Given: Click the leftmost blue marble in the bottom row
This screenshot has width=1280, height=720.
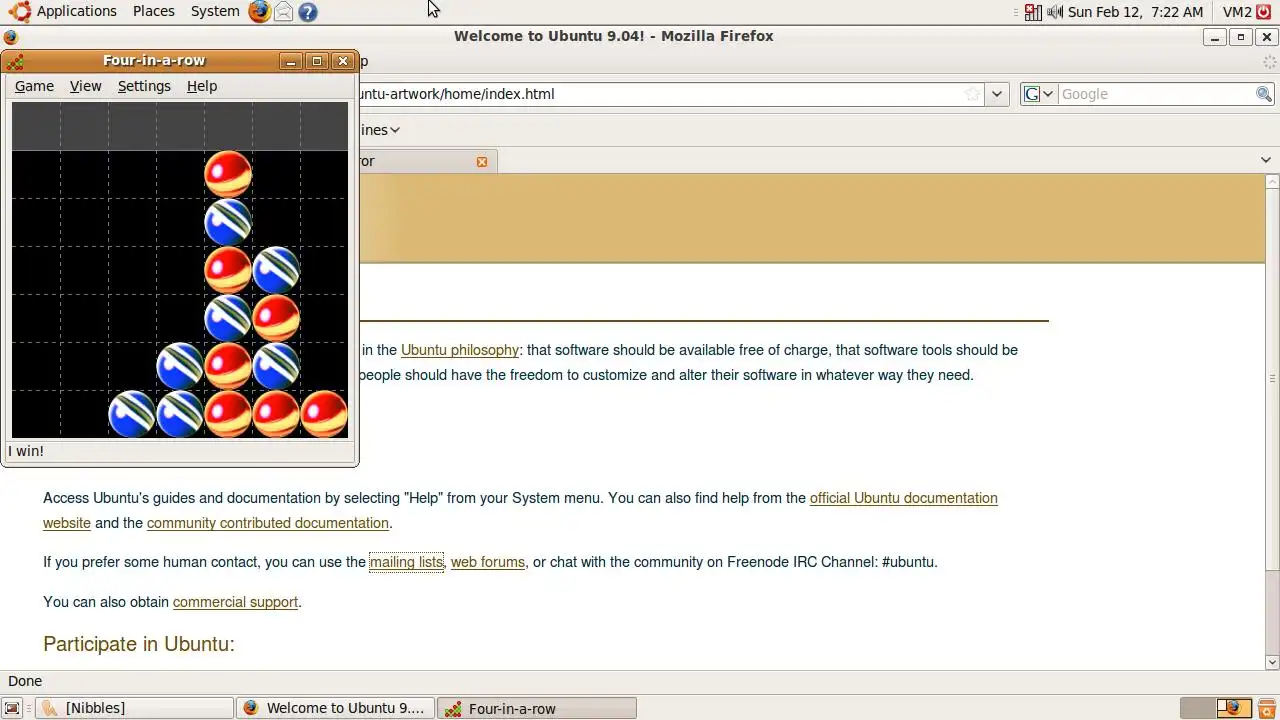Looking at the screenshot, I should coord(132,414).
